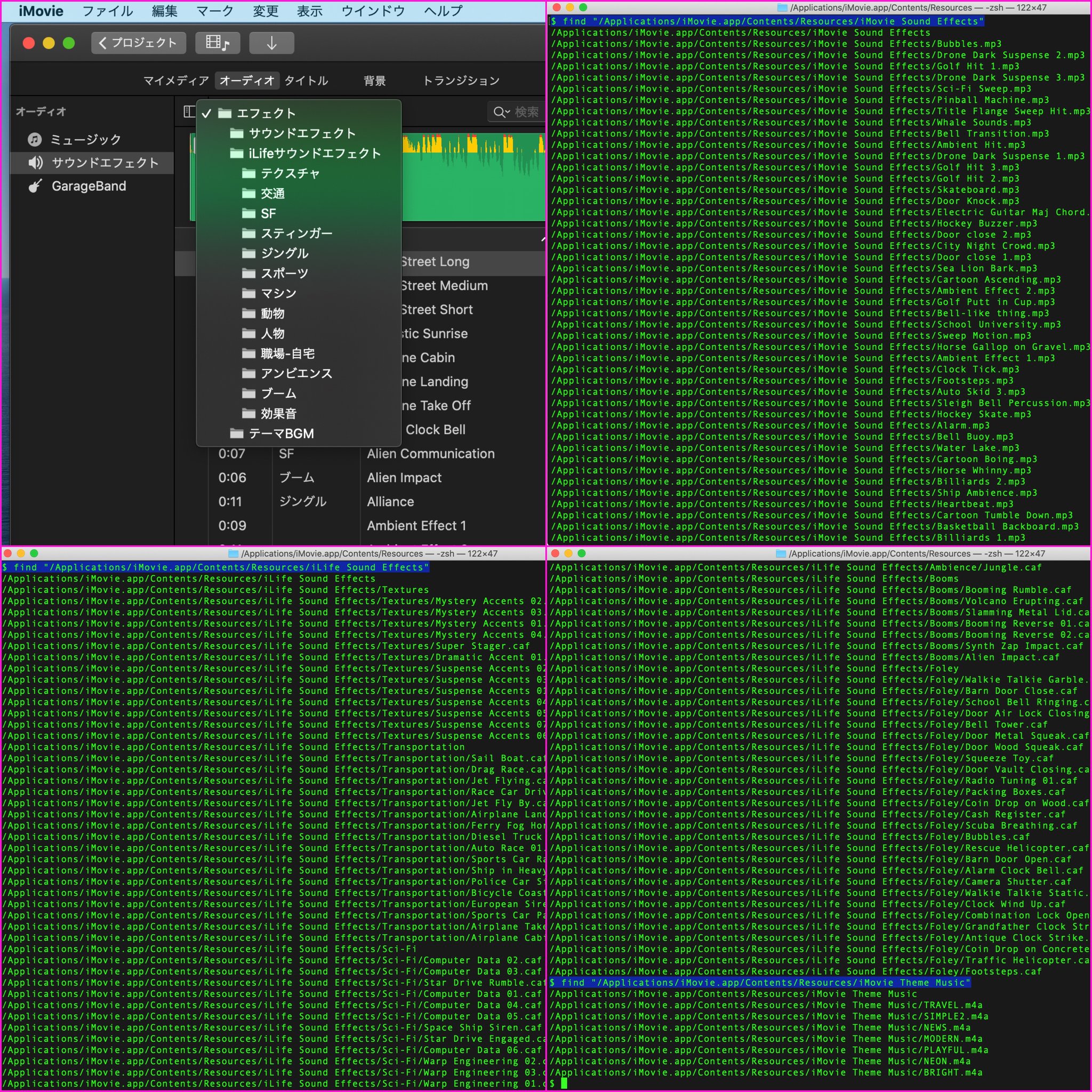
Task: Select the SF folder in the dropdown
Action: [x=299, y=214]
